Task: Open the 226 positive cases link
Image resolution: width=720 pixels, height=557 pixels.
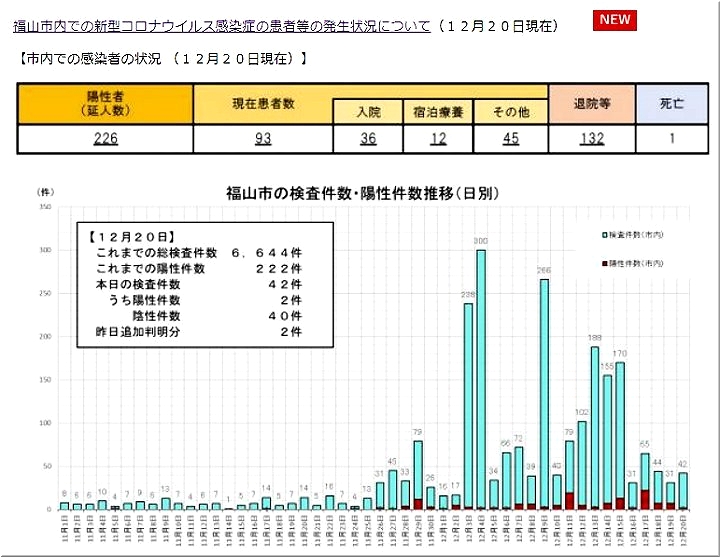Action: pos(105,139)
